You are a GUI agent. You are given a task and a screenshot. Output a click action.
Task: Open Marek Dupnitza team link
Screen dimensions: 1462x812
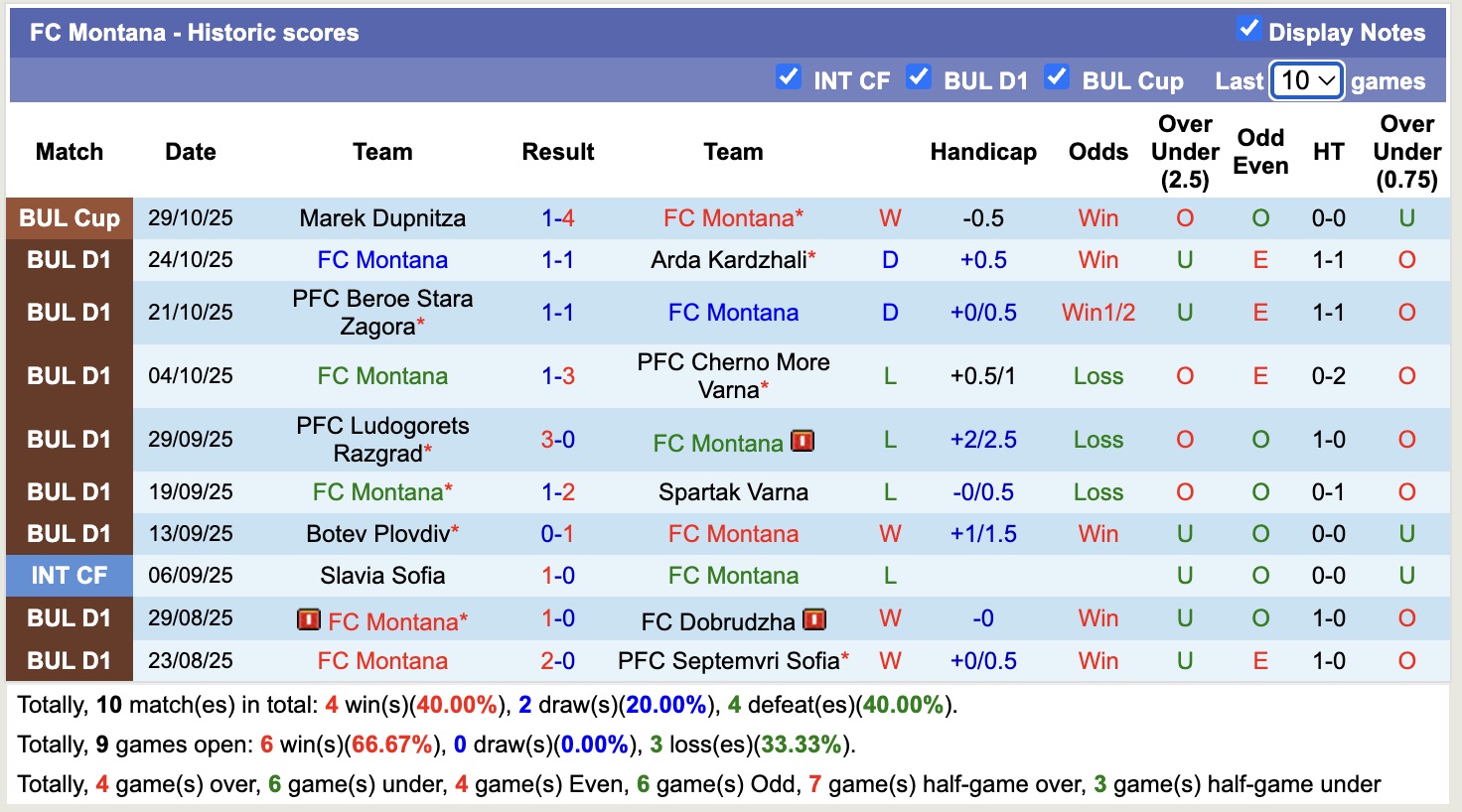(382, 218)
